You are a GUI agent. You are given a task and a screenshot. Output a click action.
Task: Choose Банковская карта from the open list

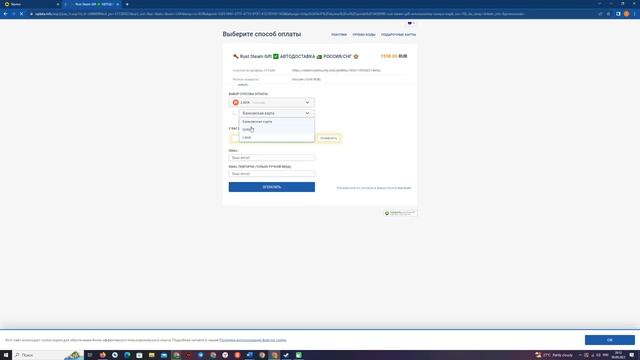(276, 122)
